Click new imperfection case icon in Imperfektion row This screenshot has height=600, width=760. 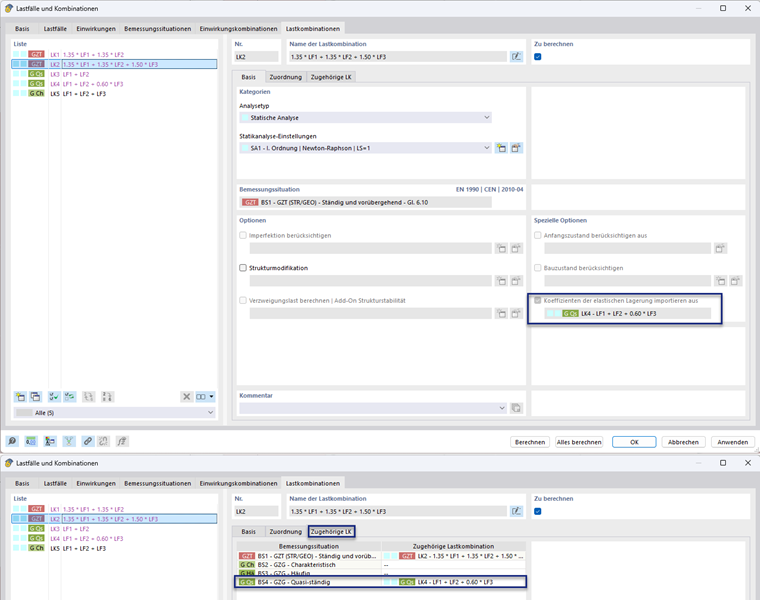[502, 248]
